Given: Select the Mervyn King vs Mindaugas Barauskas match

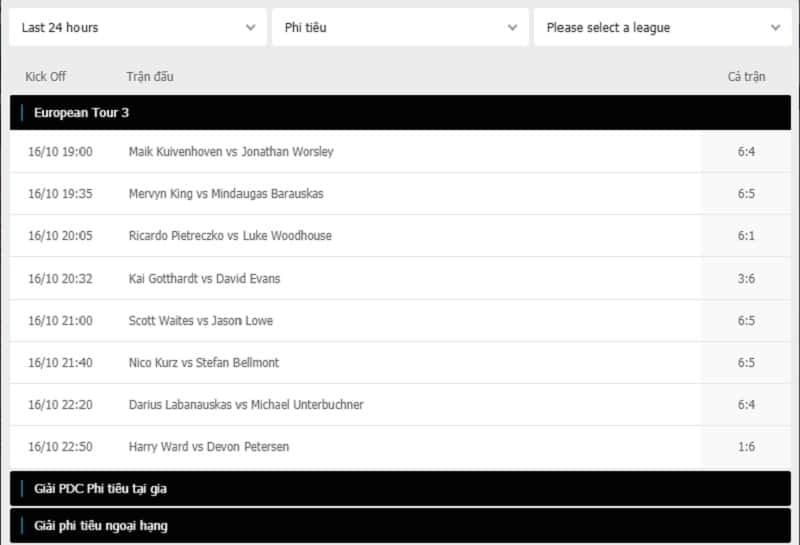Looking at the screenshot, I should tap(226, 194).
